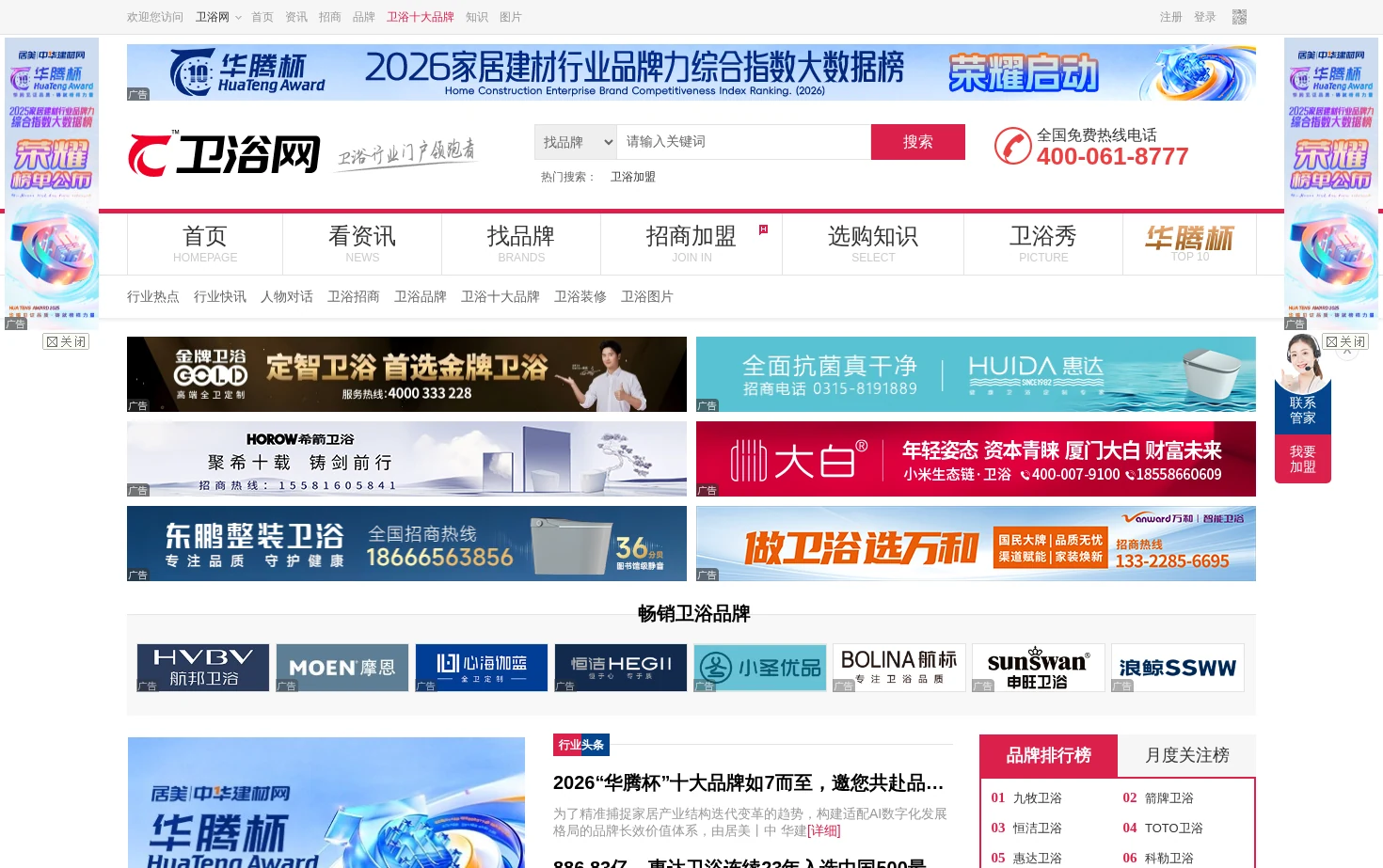Open 金牌卫浴 GOLD banner ad
Viewport: 1383px width, 868px height.
[406, 374]
